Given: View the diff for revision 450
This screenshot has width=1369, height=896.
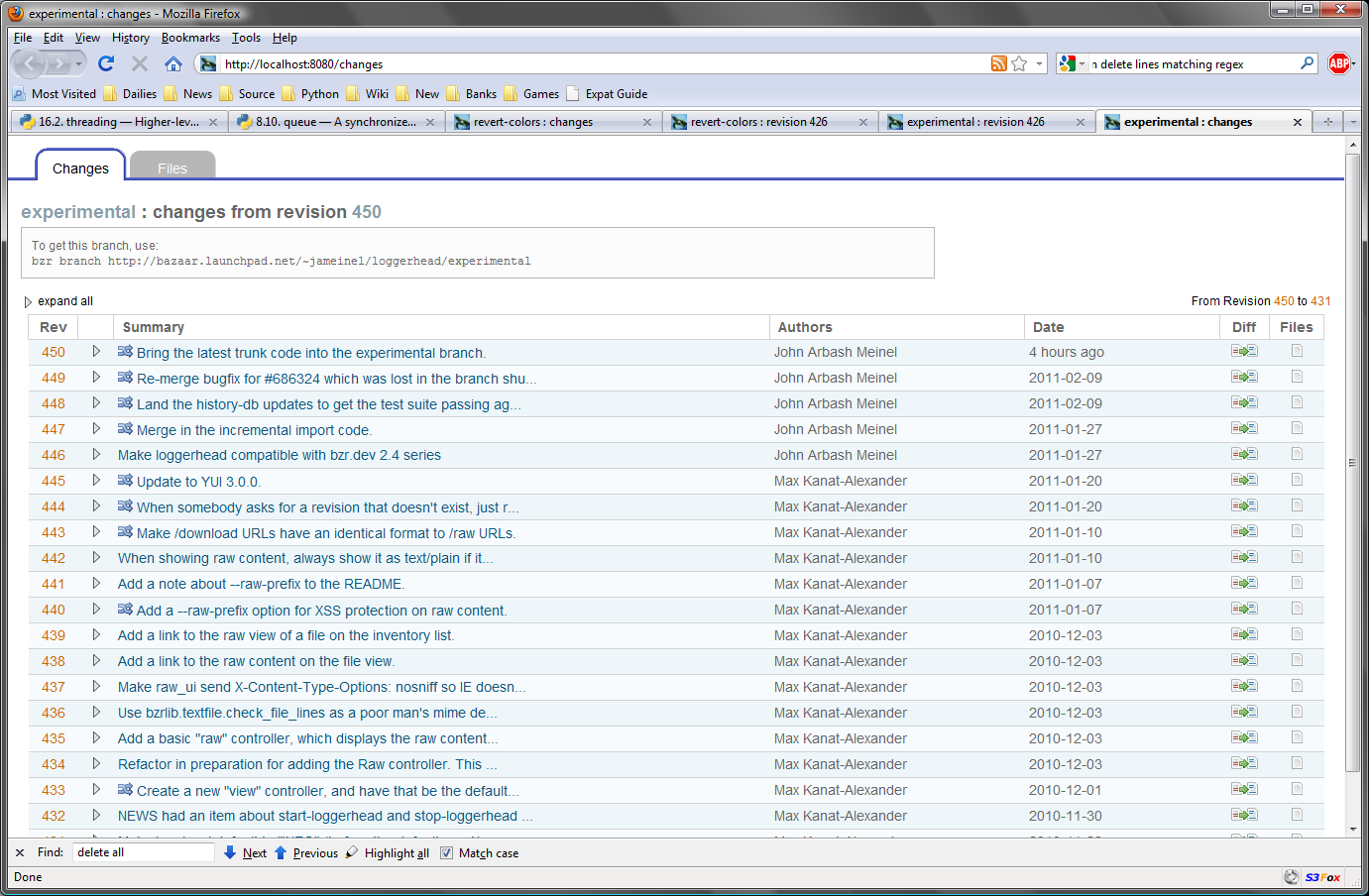Looking at the screenshot, I should 1243,351.
